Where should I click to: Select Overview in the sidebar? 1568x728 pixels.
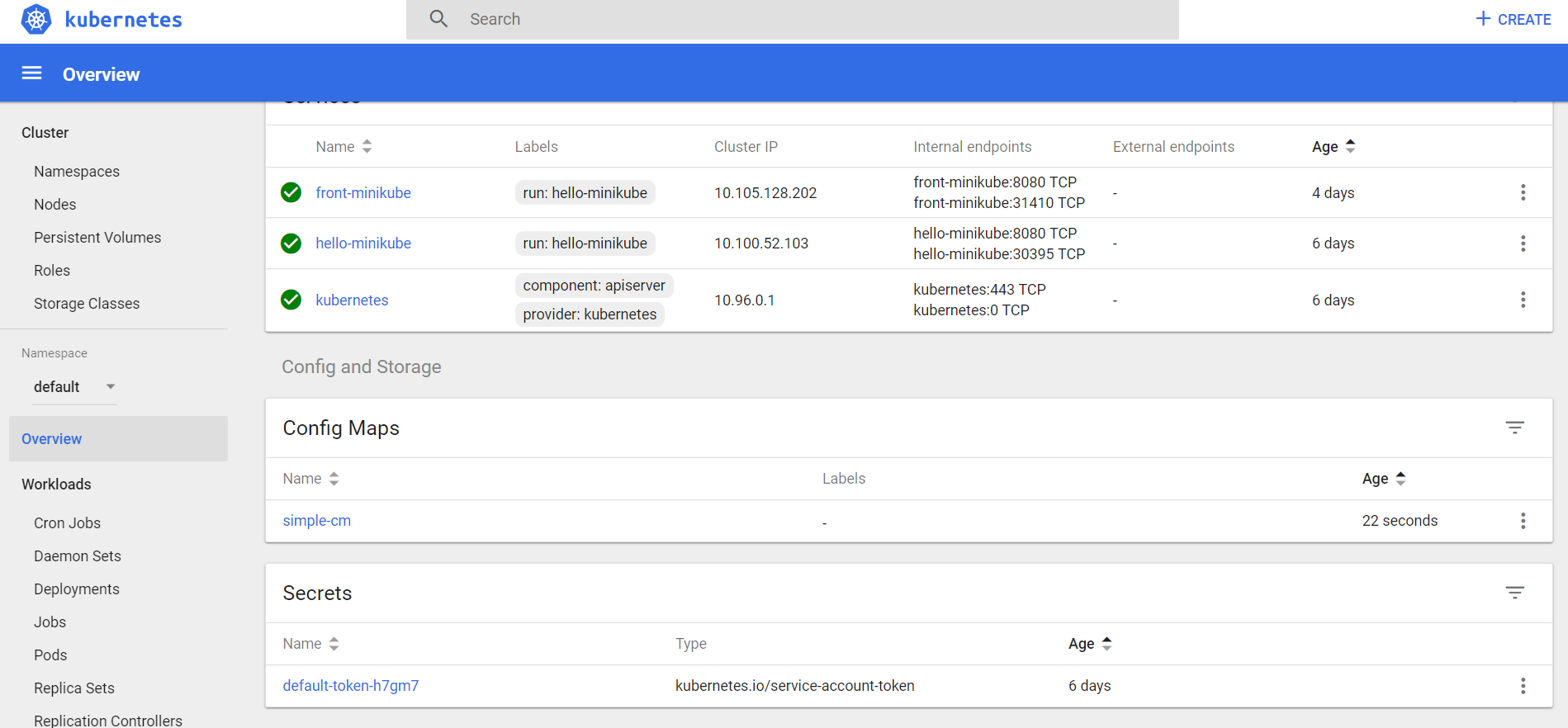coord(118,438)
